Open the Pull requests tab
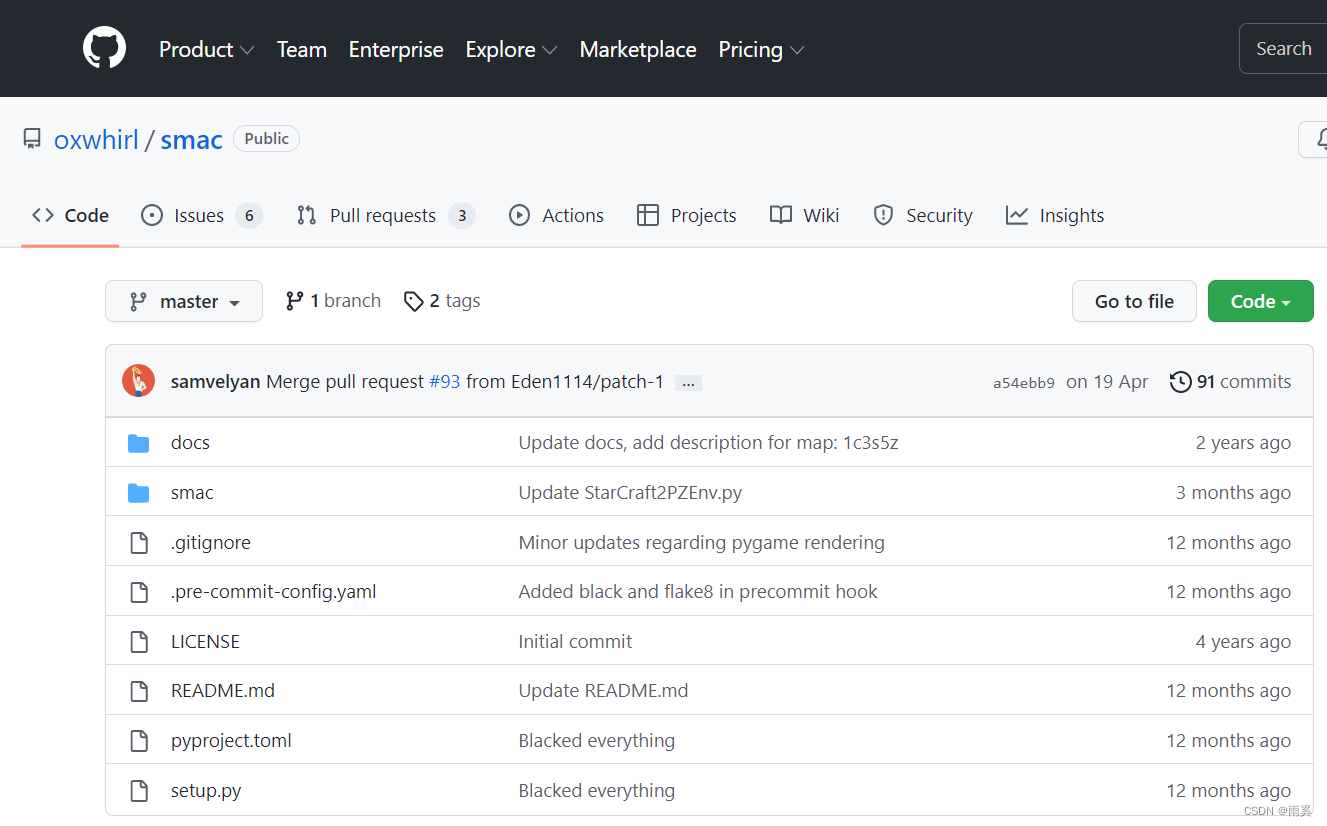The width and height of the screenshot is (1327, 826). (384, 215)
